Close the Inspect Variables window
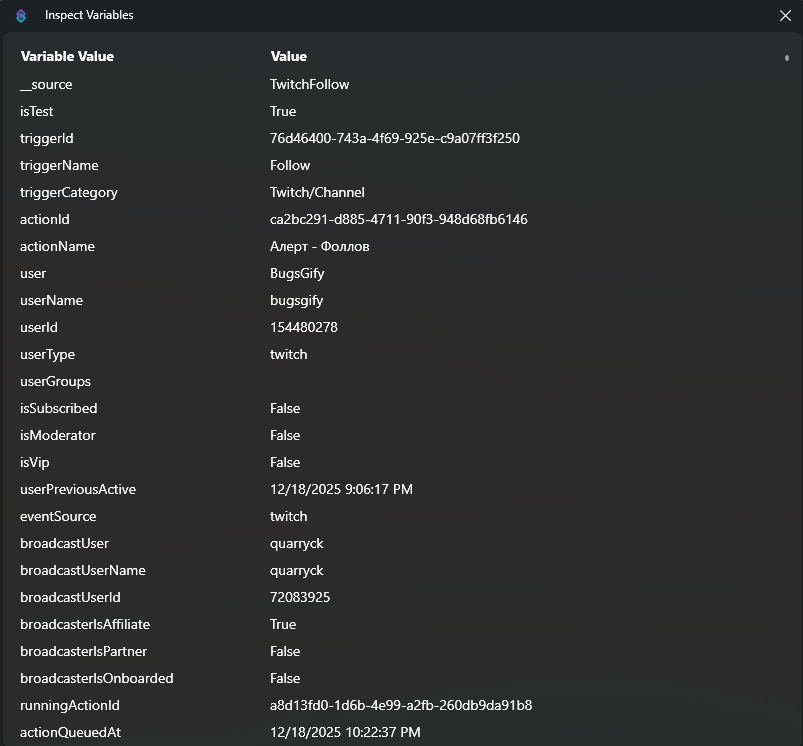The width and height of the screenshot is (803, 746). (x=785, y=16)
